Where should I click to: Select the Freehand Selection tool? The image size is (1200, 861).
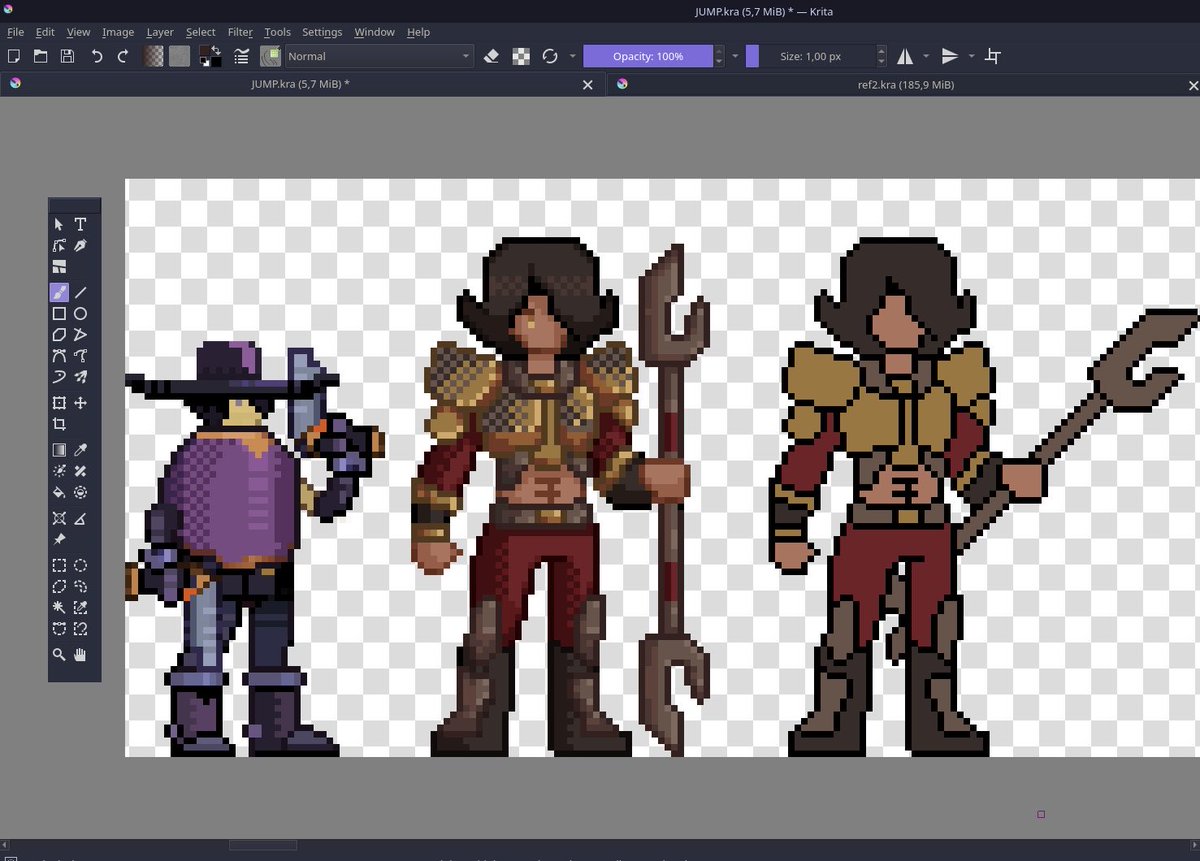[80, 586]
